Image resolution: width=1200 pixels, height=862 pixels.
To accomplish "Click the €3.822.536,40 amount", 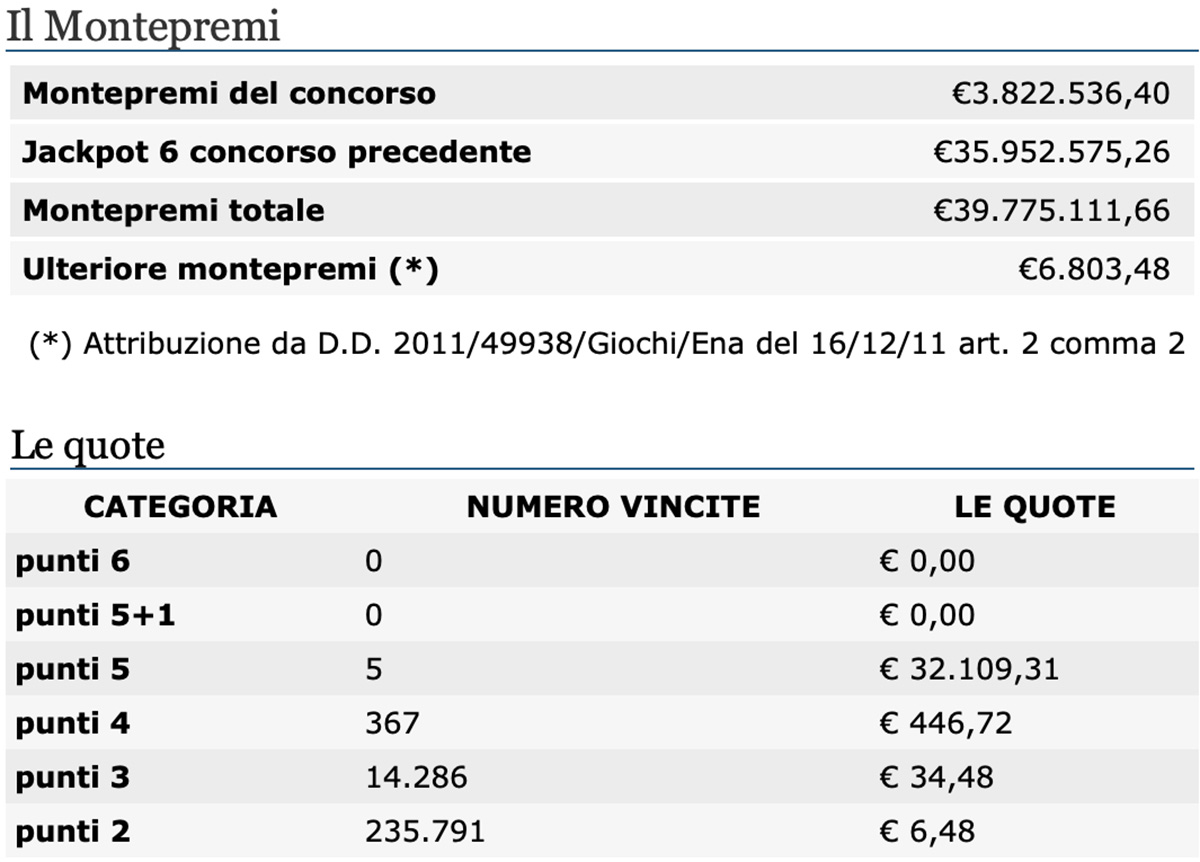I will [x=1060, y=94].
